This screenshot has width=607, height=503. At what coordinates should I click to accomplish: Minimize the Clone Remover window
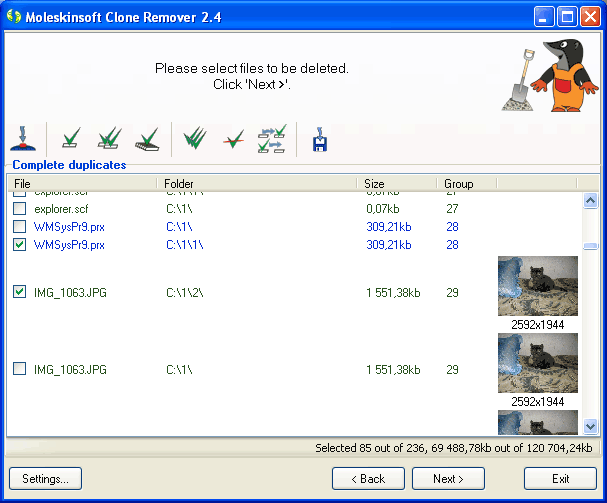tap(544, 17)
